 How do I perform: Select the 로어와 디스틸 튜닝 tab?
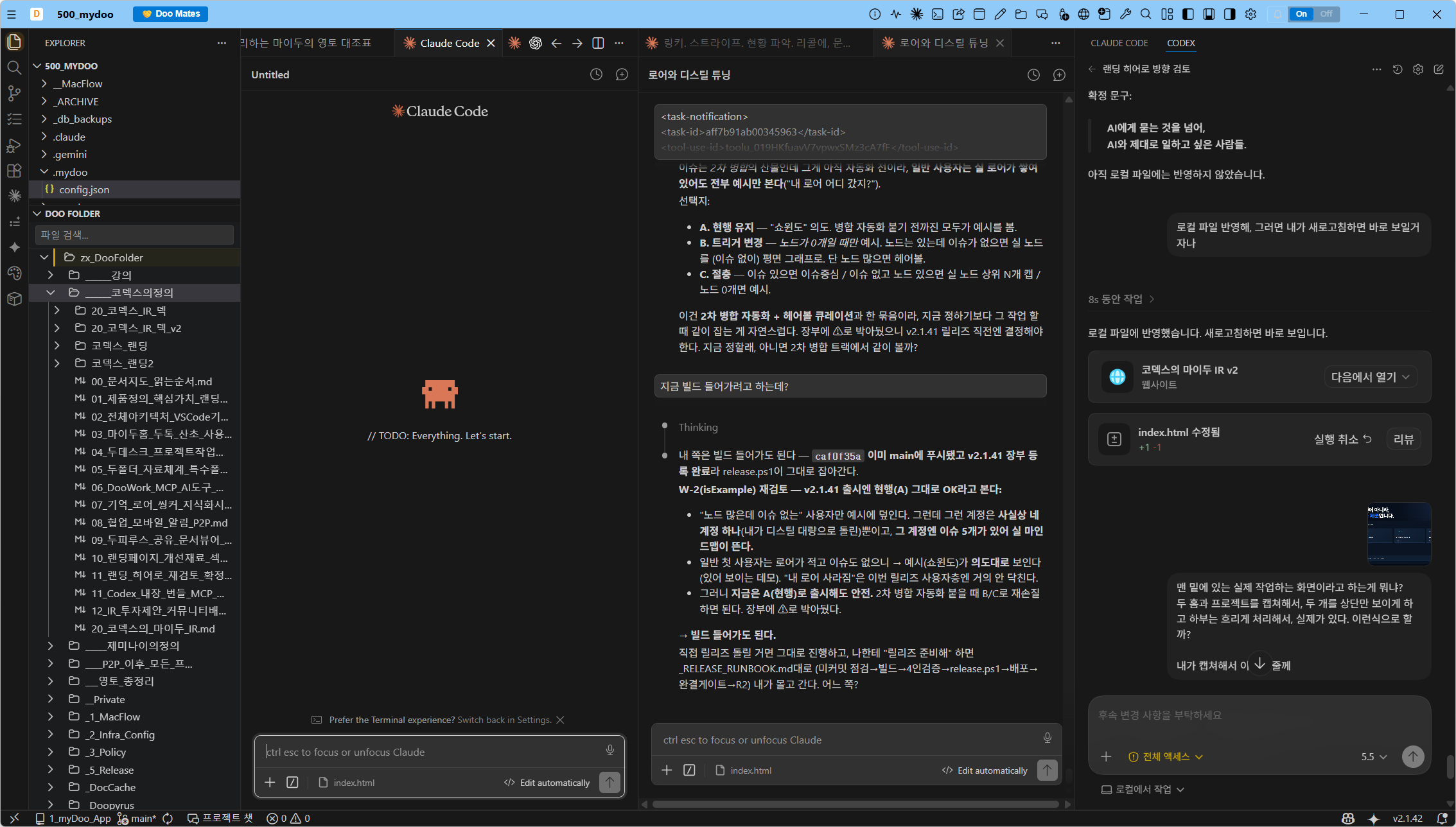[943, 43]
